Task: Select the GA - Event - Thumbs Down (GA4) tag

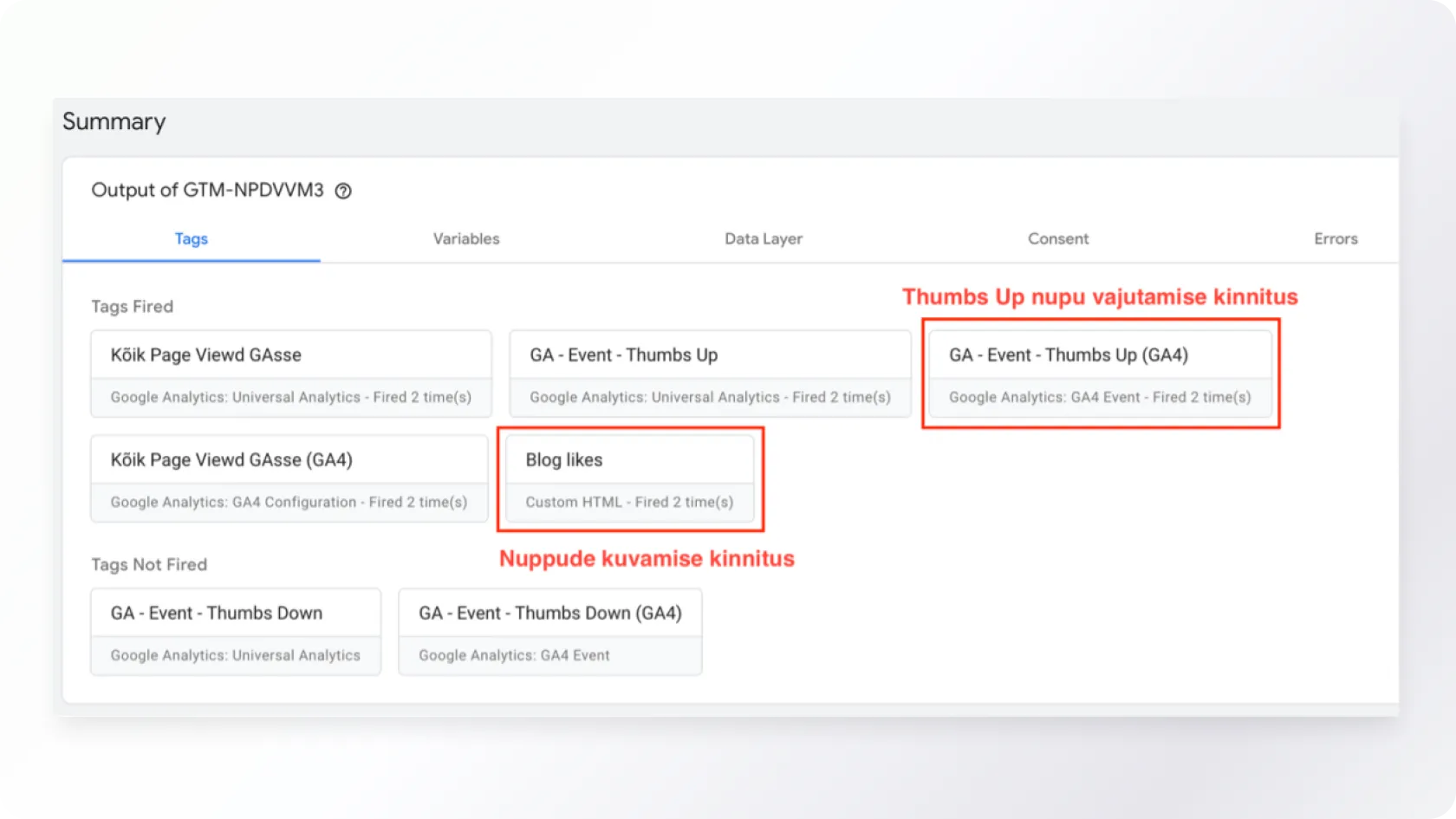Action: tap(549, 632)
